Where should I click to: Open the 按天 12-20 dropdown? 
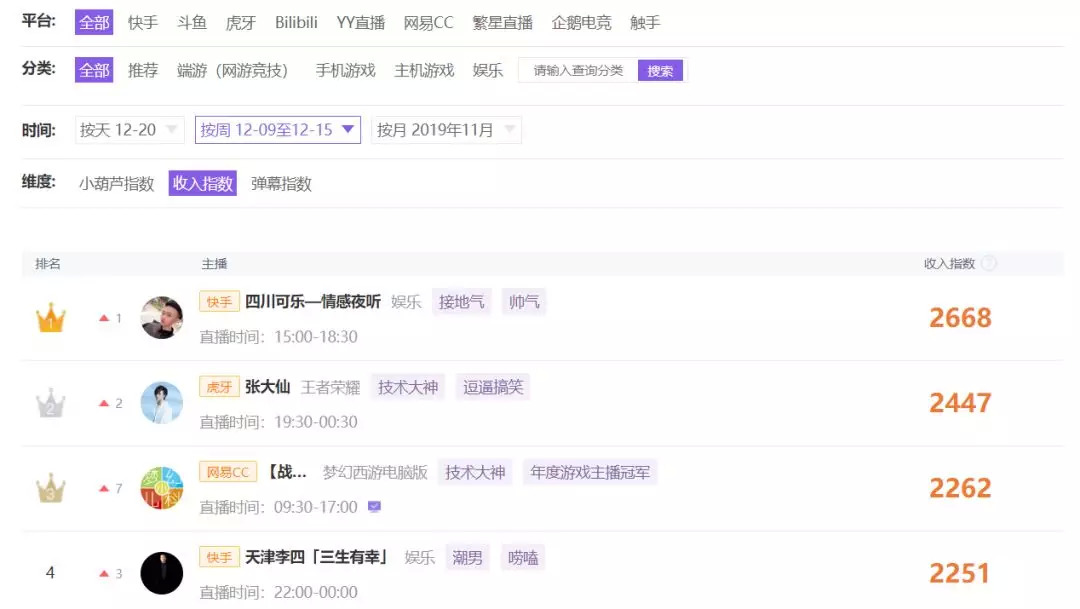[129, 130]
